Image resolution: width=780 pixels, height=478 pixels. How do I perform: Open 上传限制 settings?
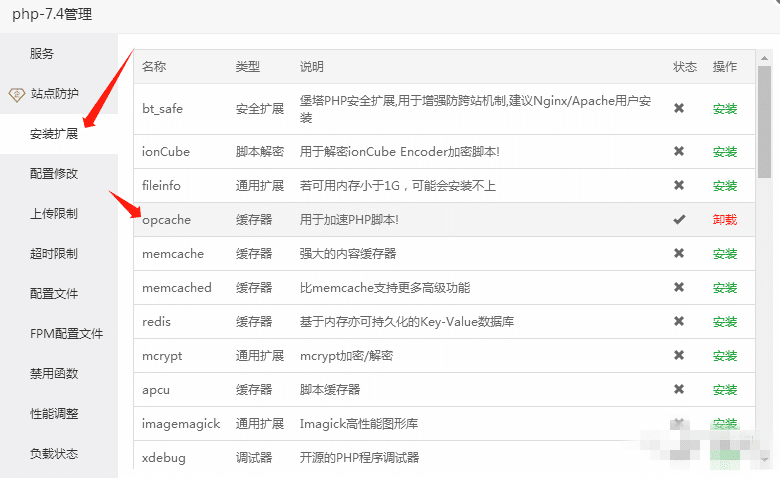[x=54, y=214]
